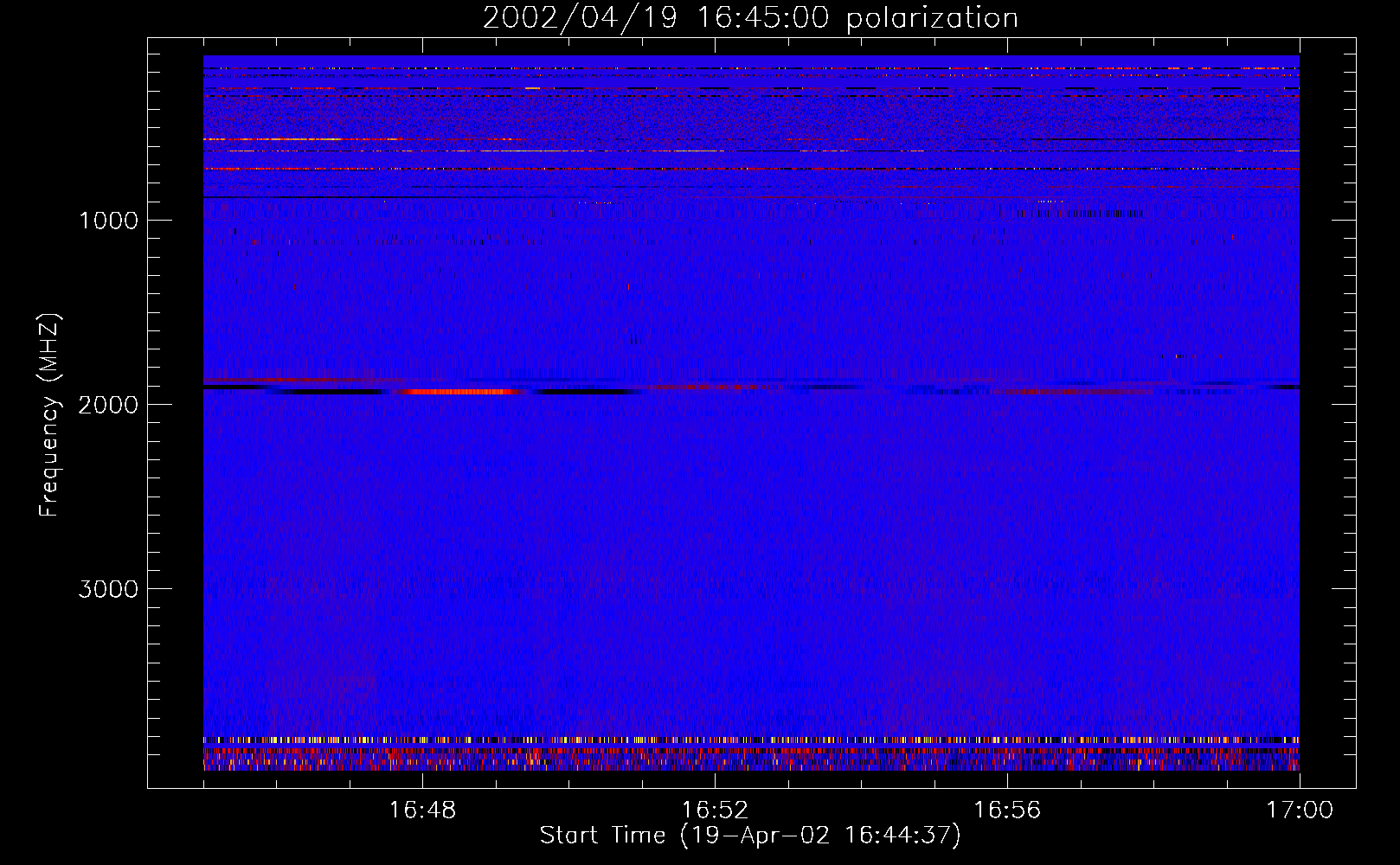This screenshot has height=865, width=1400.
Task: Click the 3000 frequency tick label
Action: [109, 589]
